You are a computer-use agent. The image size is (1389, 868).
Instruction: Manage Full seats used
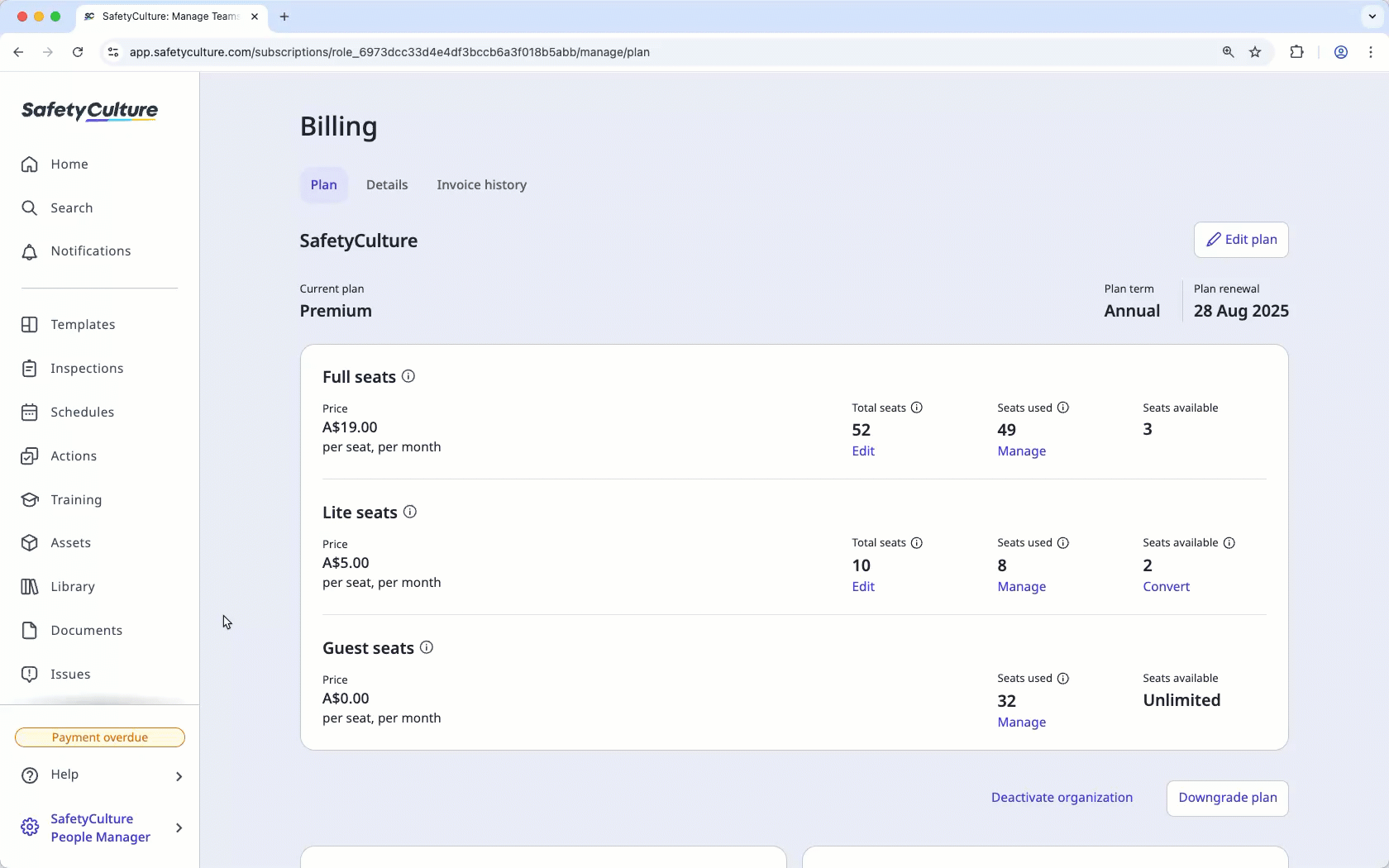pos(1022,451)
